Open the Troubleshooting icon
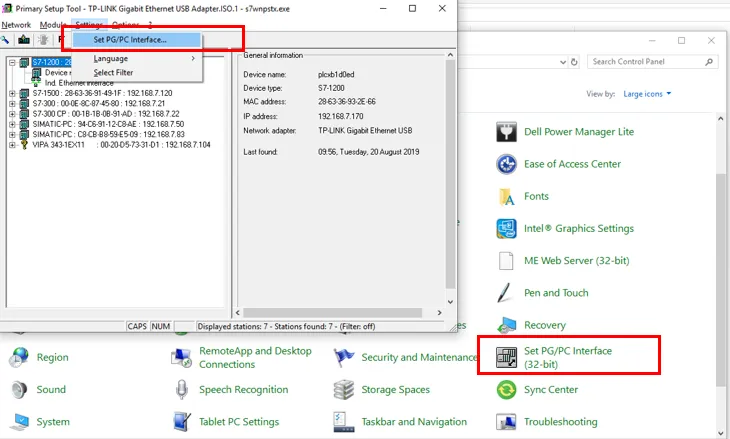Image resolution: width=730 pixels, height=439 pixels. (506, 422)
